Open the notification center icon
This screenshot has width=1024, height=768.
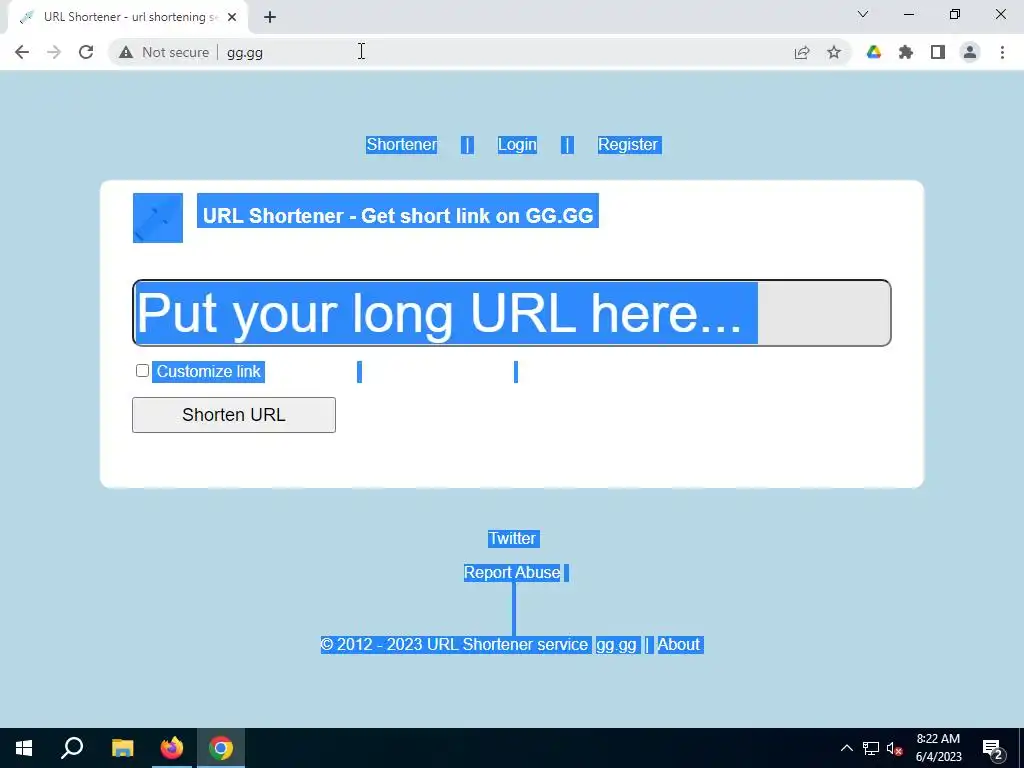click(993, 748)
